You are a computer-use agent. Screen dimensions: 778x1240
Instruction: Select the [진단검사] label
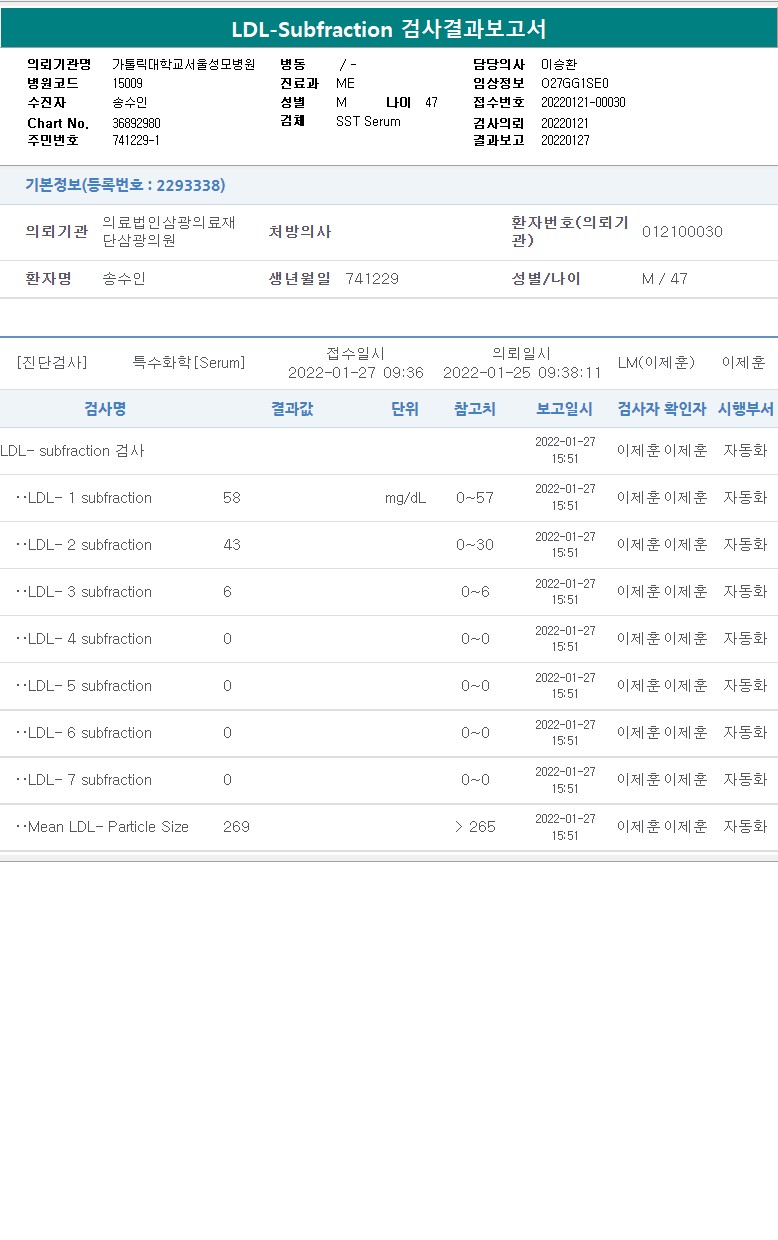(52, 362)
